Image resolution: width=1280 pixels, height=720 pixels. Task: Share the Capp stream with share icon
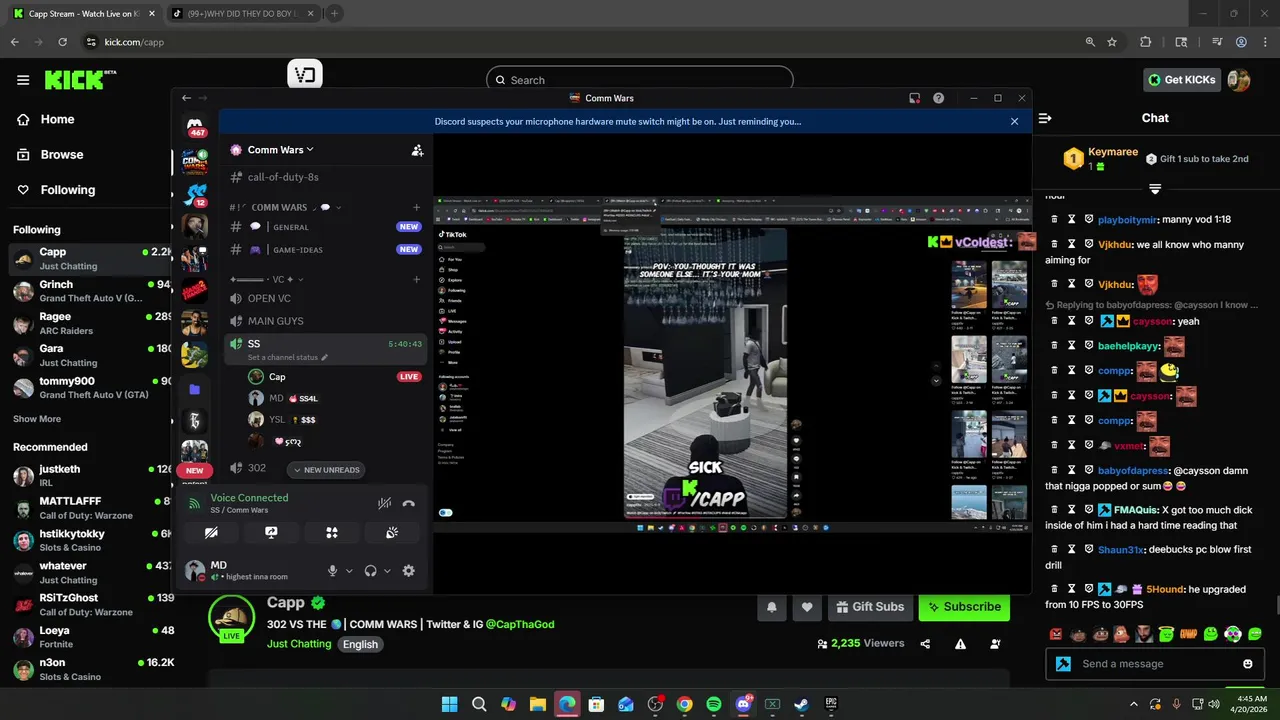click(x=925, y=644)
